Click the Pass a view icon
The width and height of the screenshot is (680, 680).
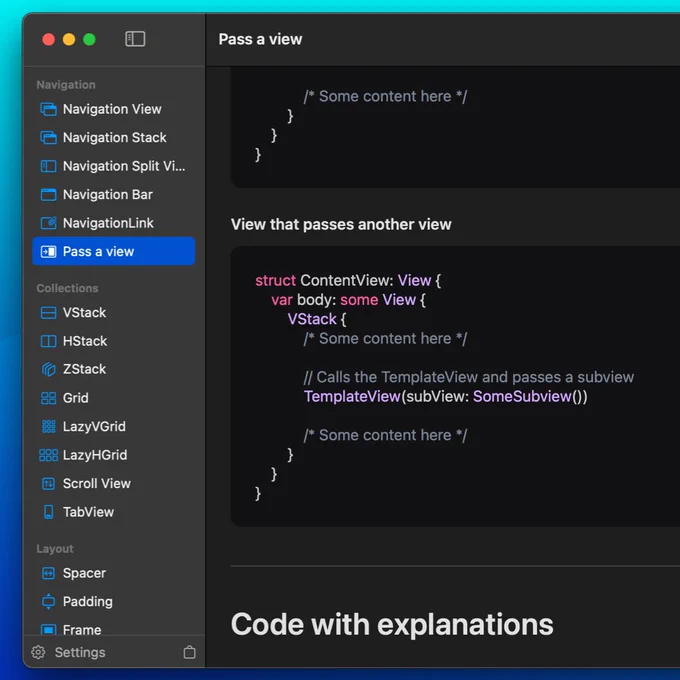click(48, 252)
